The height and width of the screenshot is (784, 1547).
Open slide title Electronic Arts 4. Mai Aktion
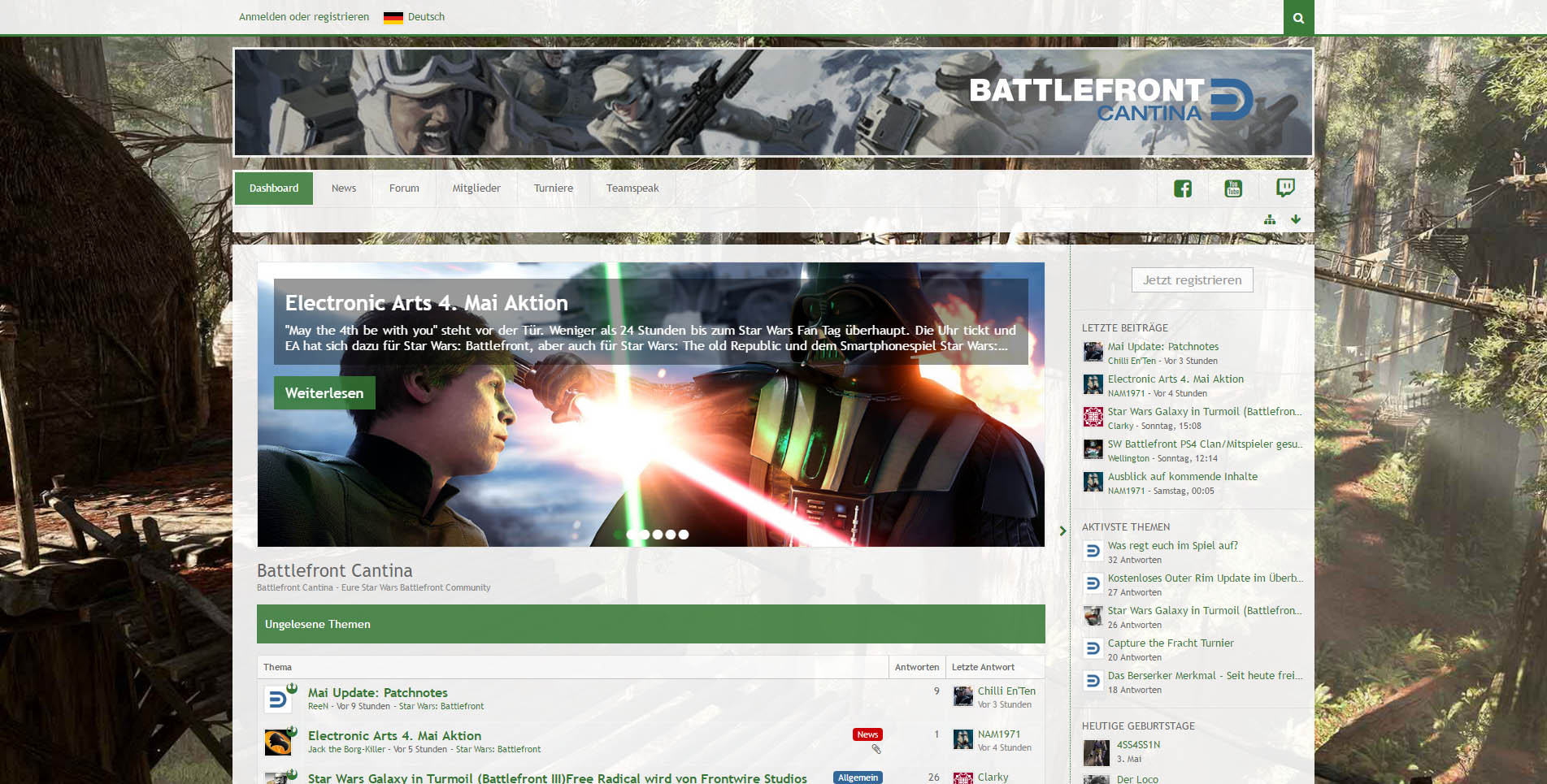point(427,303)
